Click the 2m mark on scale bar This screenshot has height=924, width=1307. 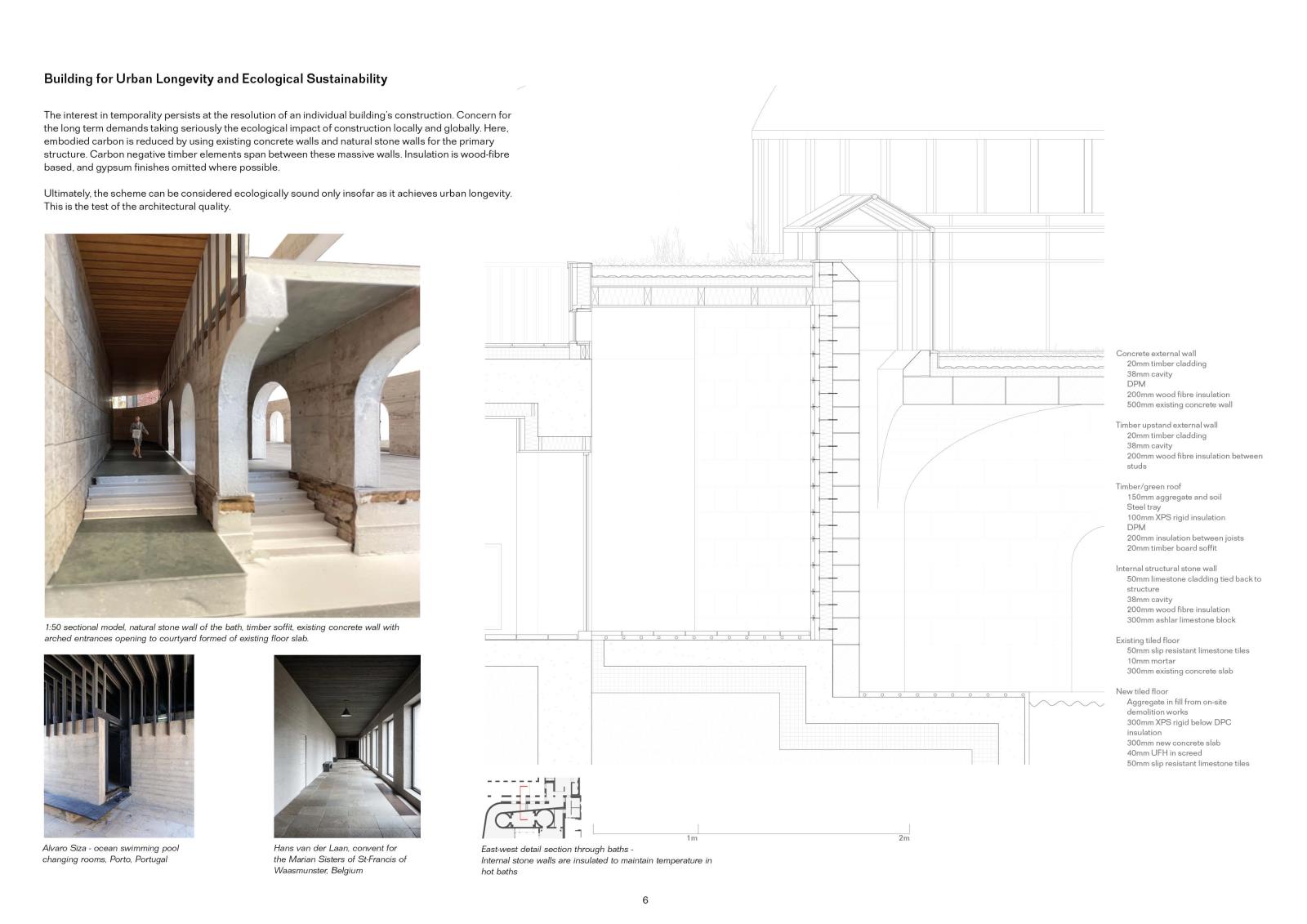pyautogui.click(x=903, y=837)
